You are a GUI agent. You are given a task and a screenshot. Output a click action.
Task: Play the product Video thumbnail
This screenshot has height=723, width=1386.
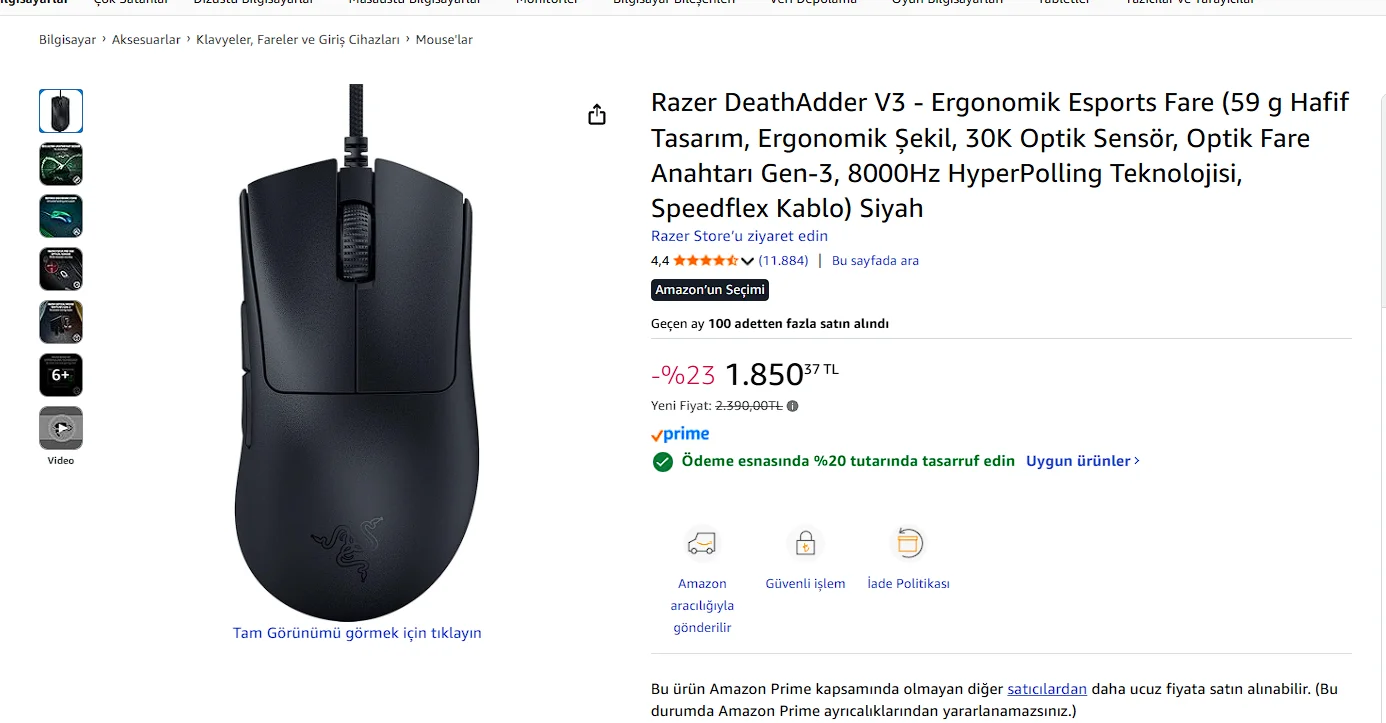coord(61,428)
